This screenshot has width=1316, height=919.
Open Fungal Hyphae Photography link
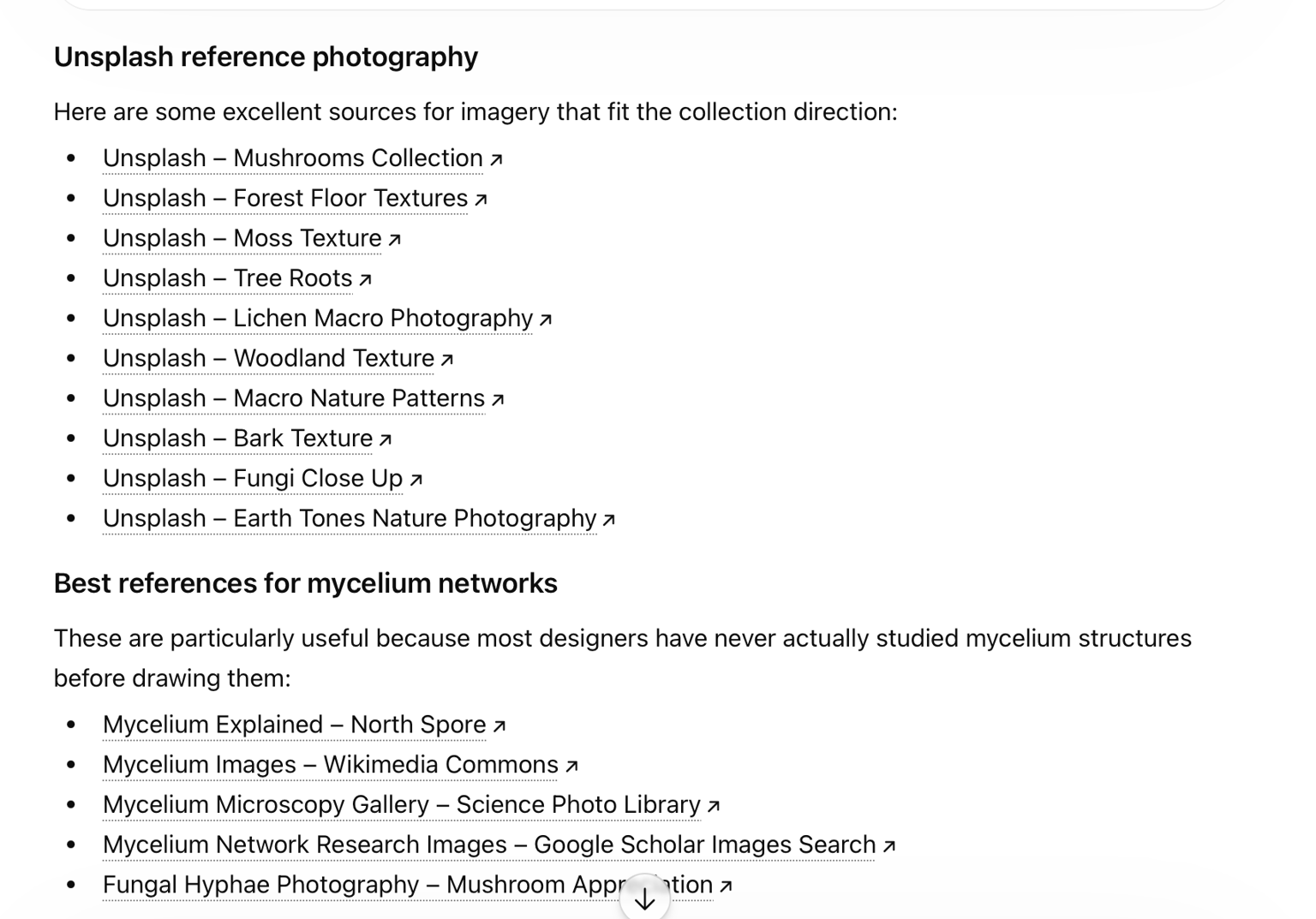coord(260,885)
